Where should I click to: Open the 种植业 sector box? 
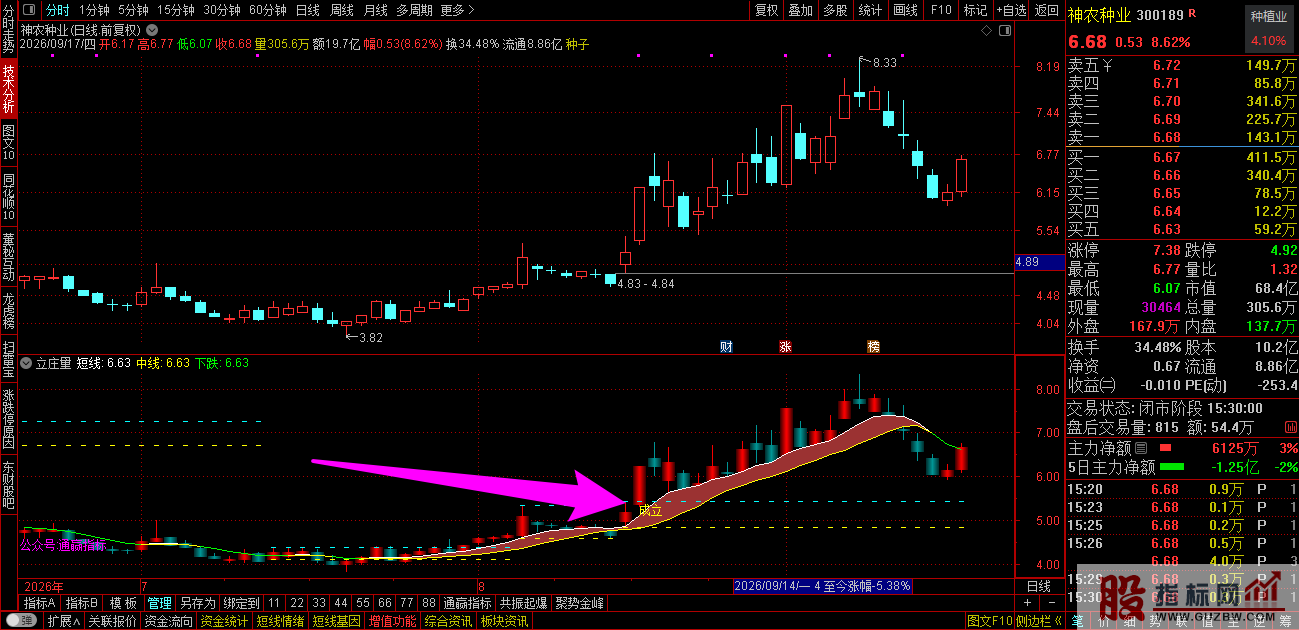pos(1269,29)
